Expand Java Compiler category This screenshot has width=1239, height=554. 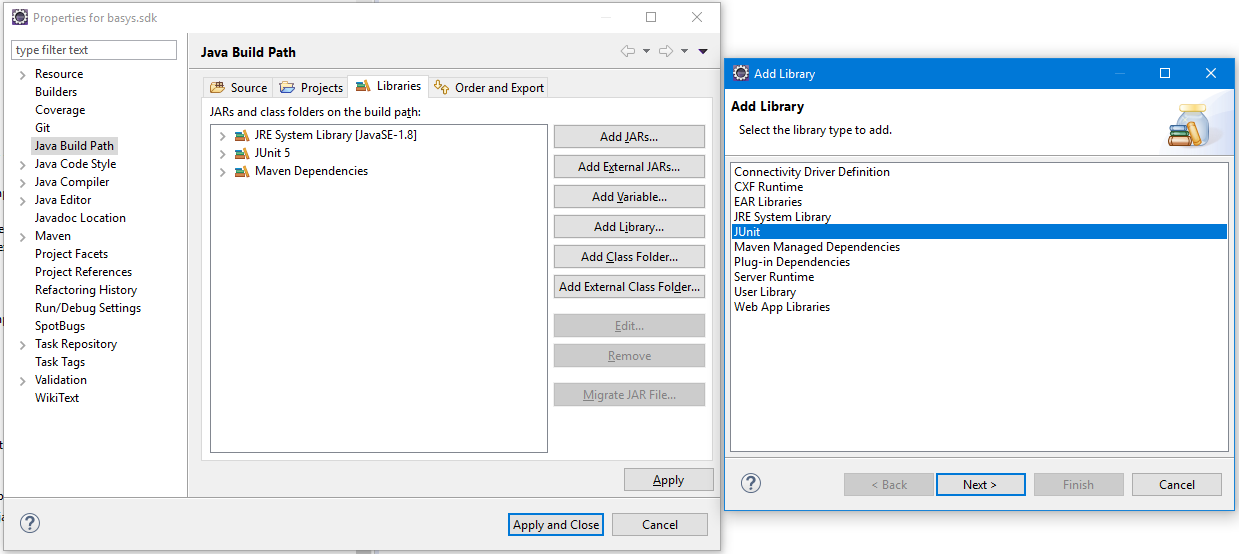[22, 183]
